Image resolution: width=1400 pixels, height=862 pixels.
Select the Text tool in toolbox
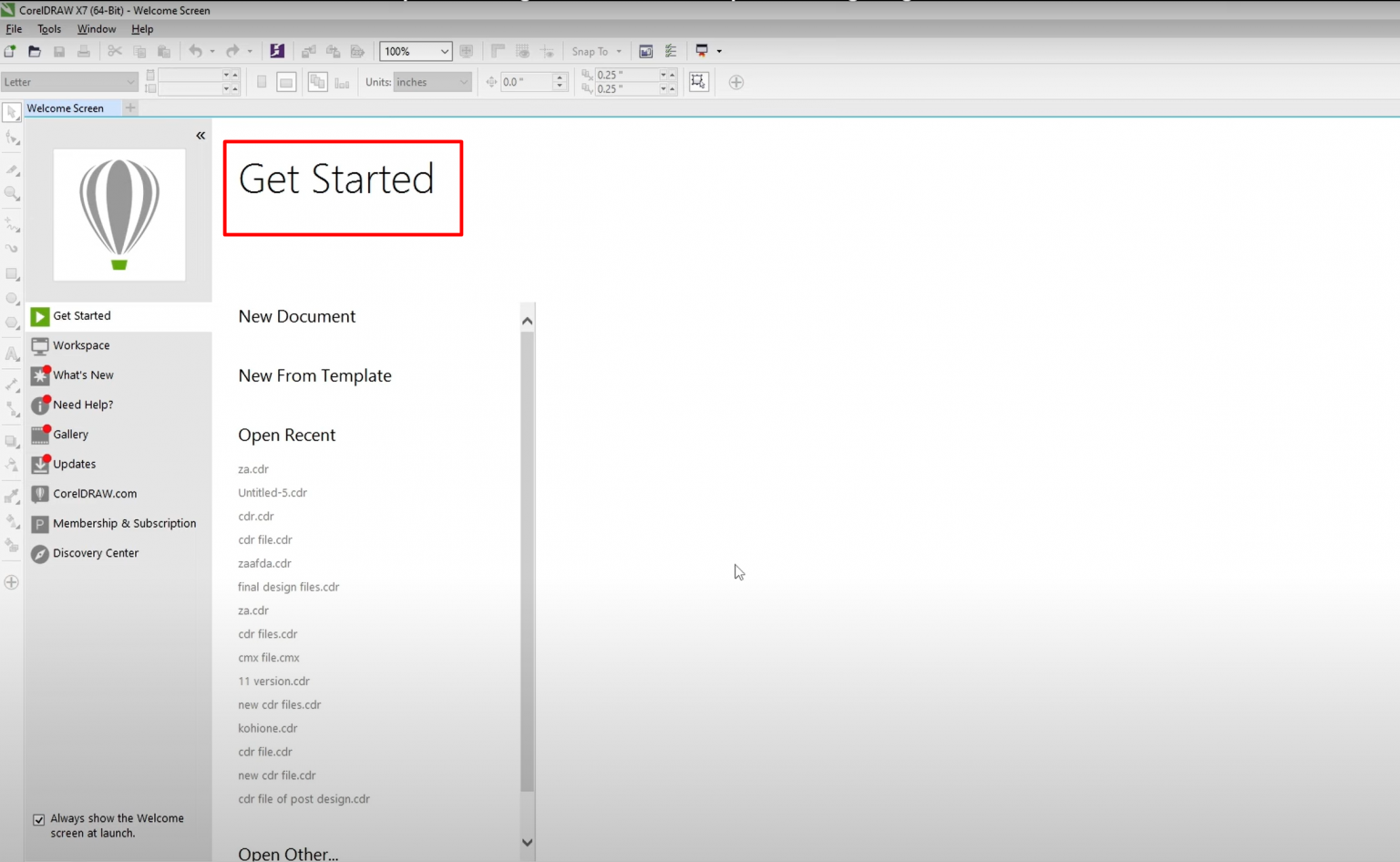pos(12,354)
